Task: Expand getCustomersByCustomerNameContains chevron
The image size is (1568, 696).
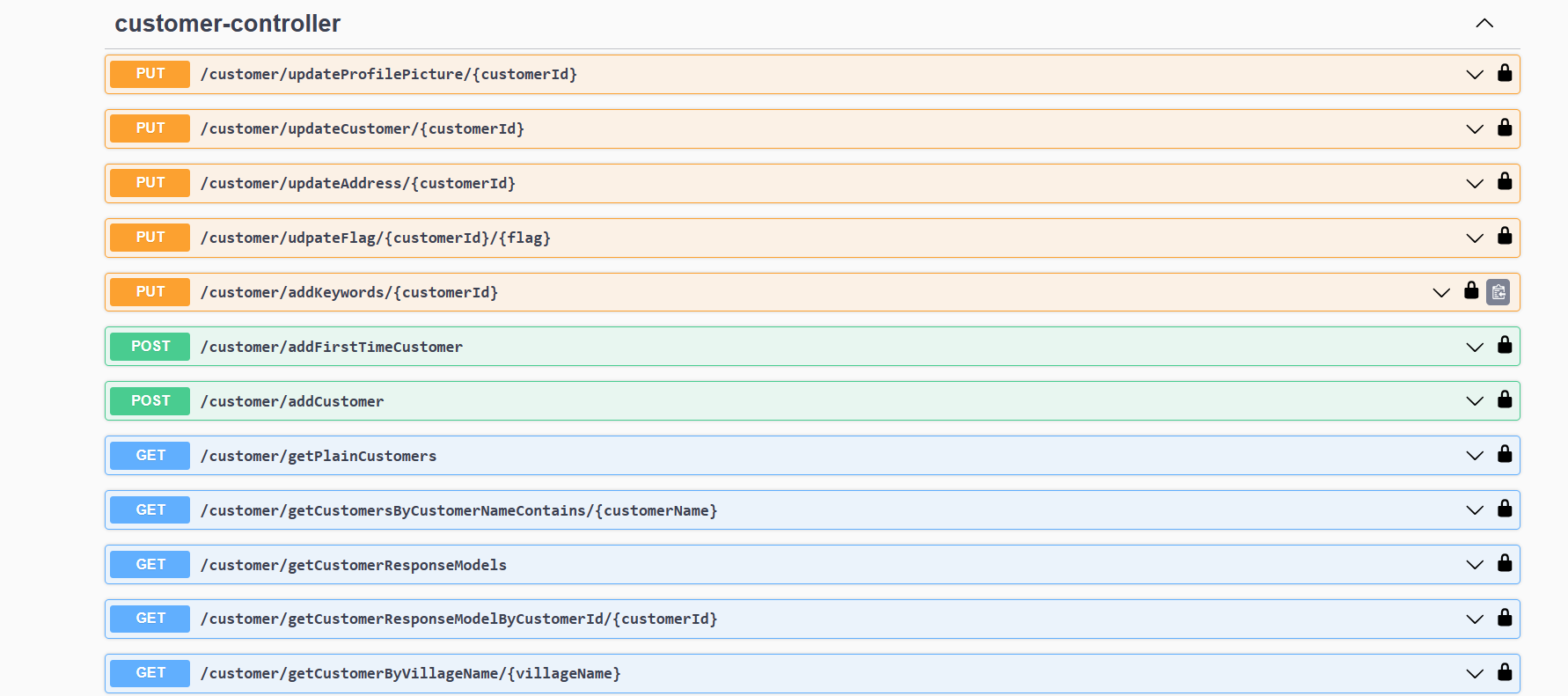Action: (1475, 510)
